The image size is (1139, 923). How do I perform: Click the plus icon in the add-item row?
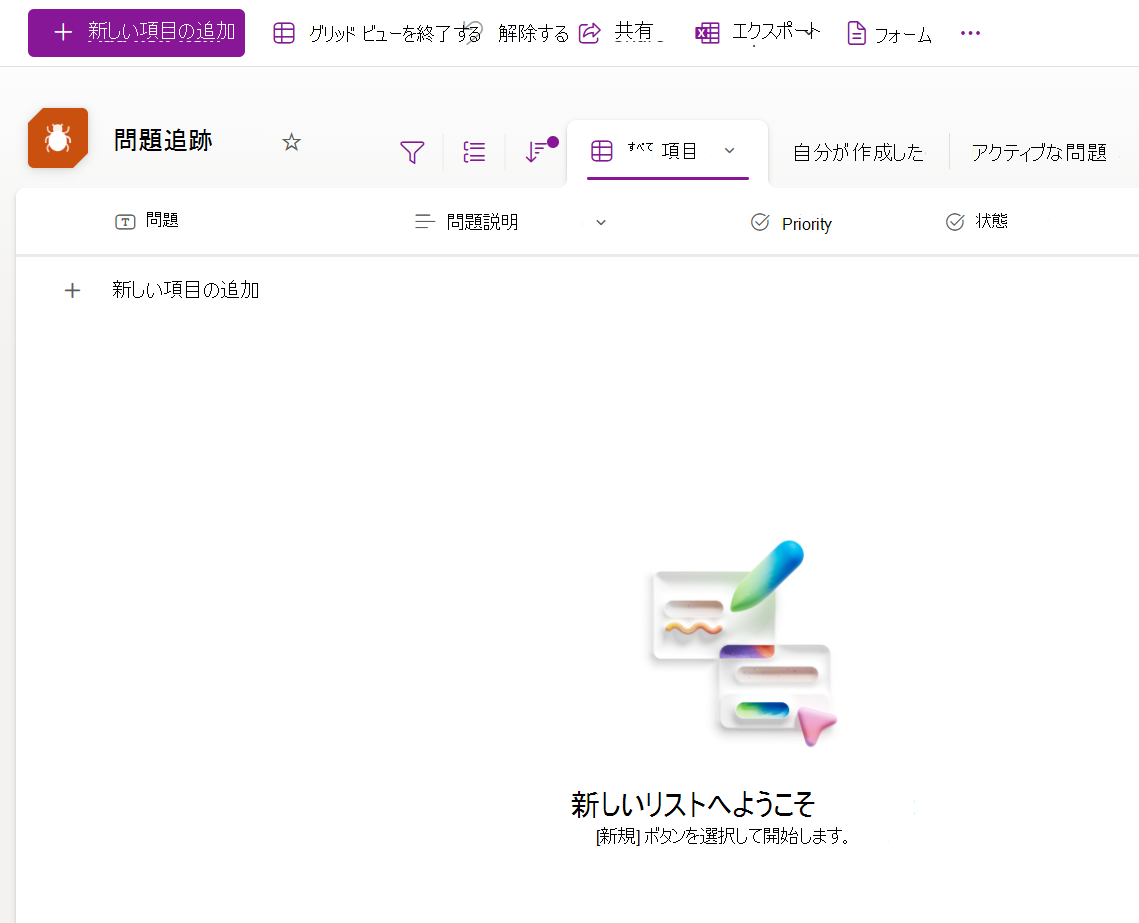(72, 290)
